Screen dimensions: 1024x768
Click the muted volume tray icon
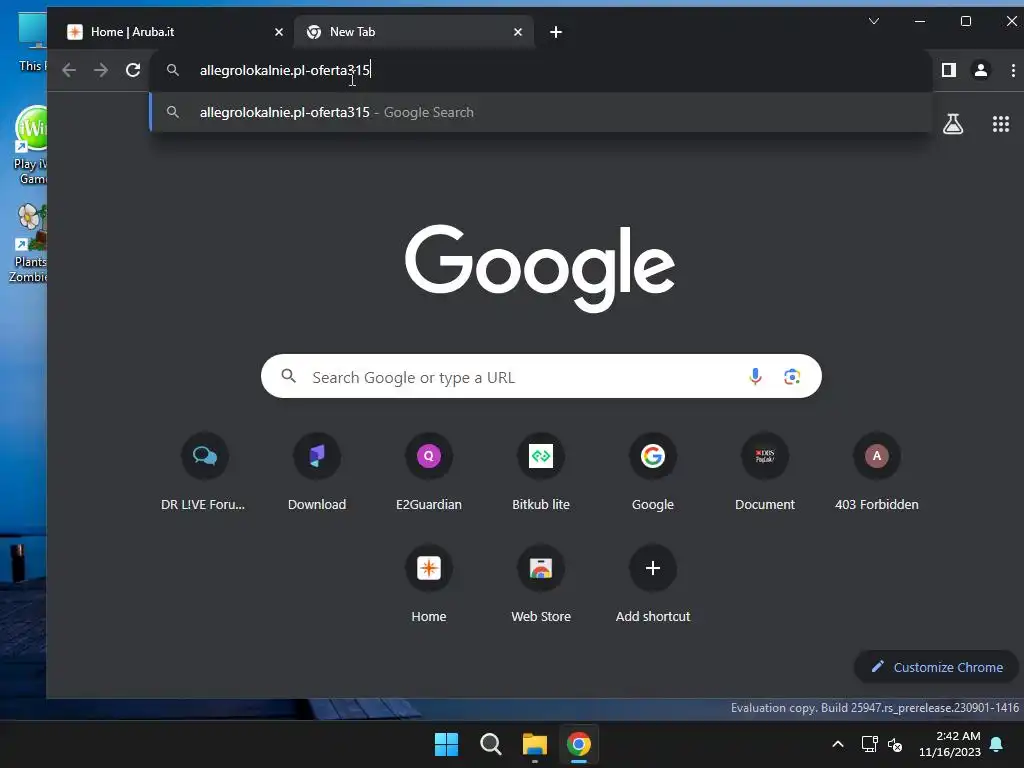895,744
